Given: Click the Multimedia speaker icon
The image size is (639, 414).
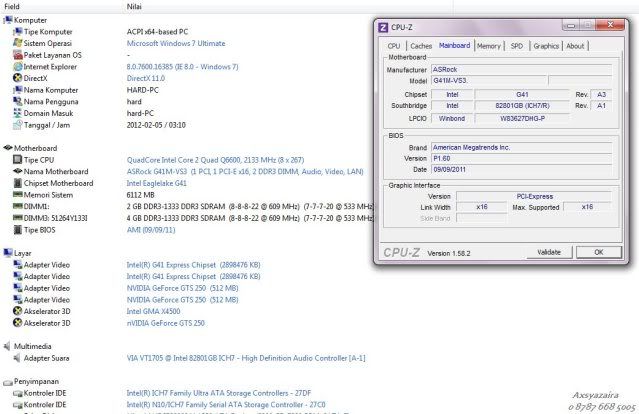Looking at the screenshot, I should pyautogui.click(x=7, y=346).
